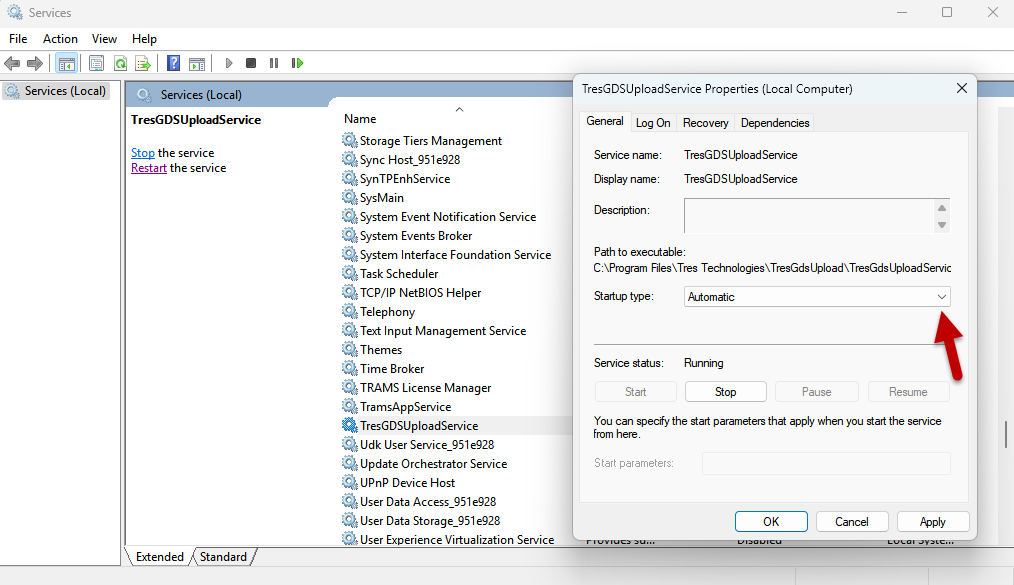Screen dimensions: 1014x585
Task: Click the Restart service toolbar icon
Action: (297, 62)
